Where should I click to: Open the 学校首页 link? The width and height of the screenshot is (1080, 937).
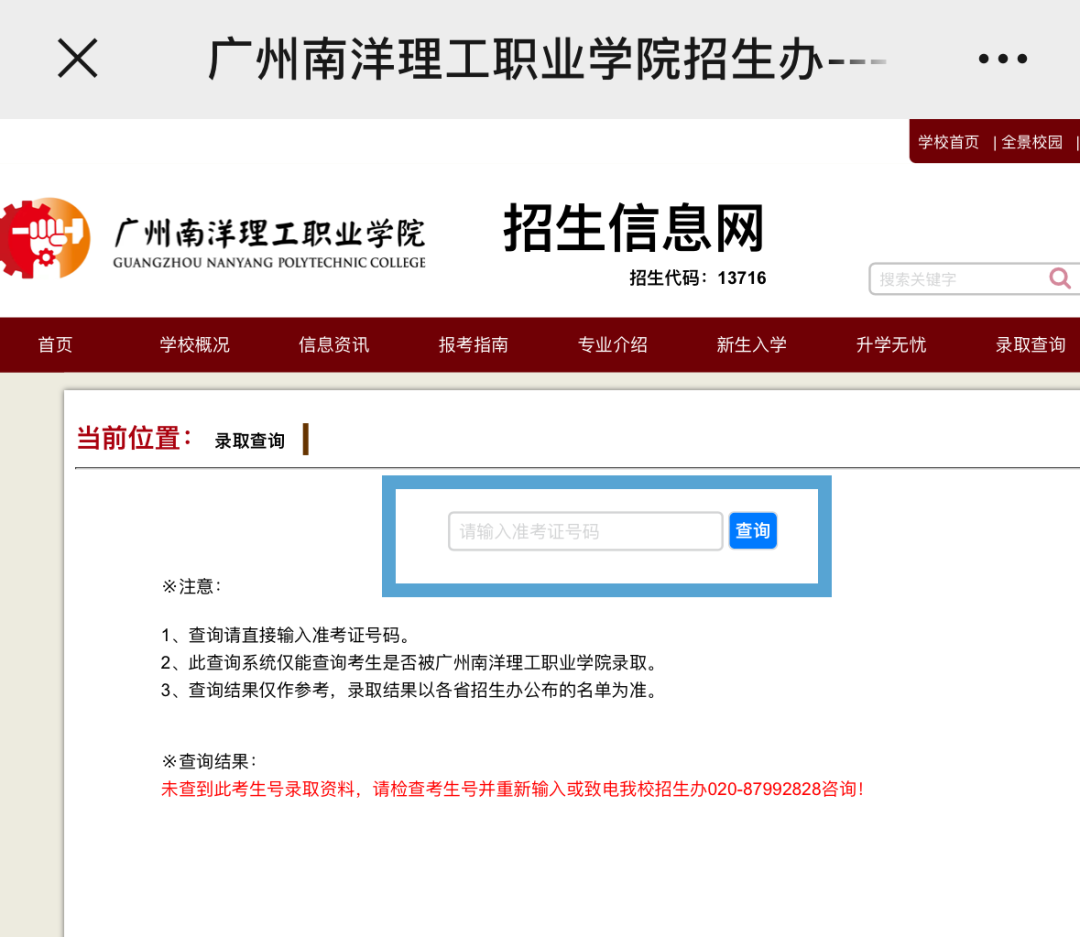[948, 141]
